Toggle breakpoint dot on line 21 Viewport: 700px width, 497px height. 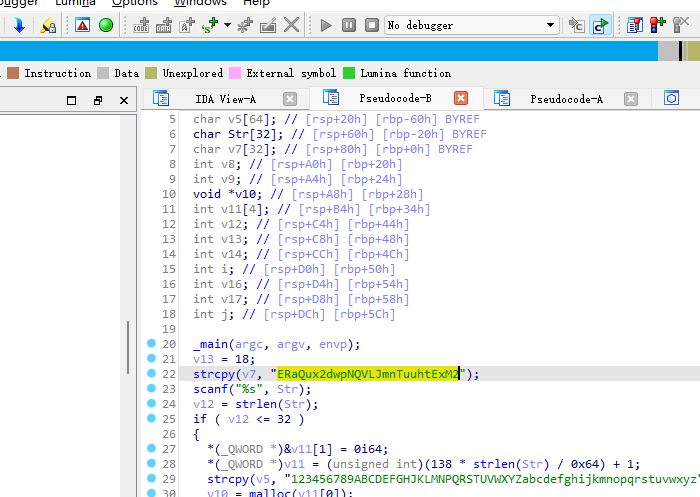pyautogui.click(x=151, y=358)
